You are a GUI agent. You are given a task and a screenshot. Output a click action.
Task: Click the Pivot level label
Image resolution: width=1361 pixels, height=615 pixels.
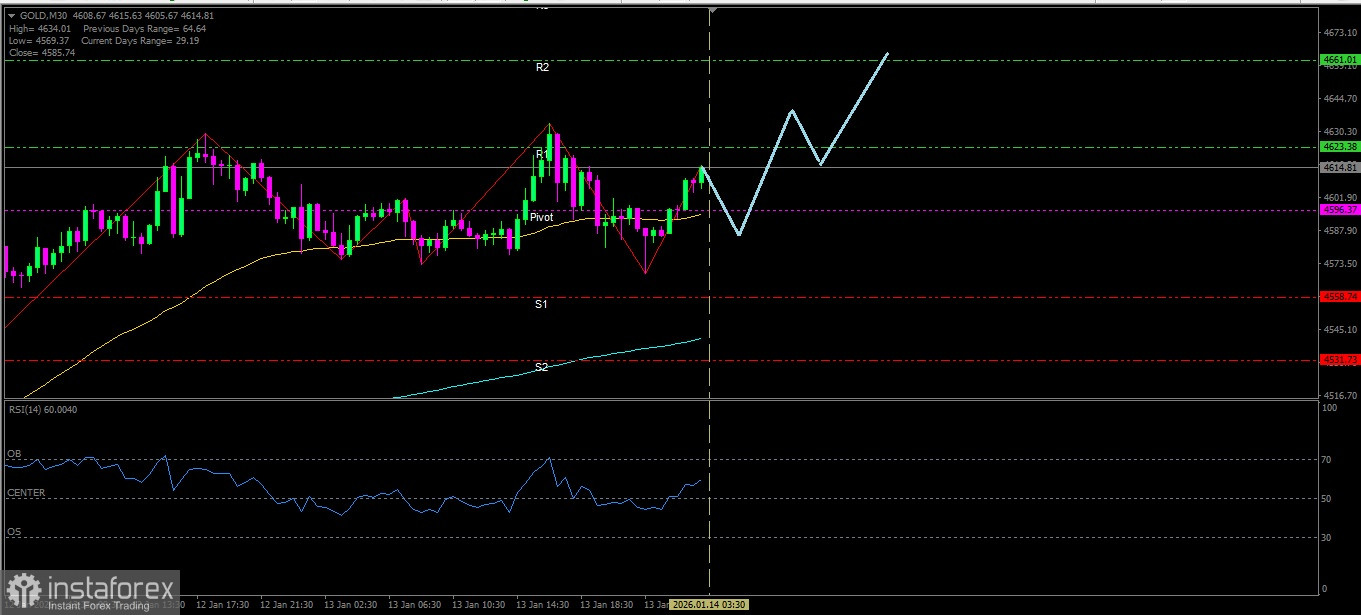541,217
